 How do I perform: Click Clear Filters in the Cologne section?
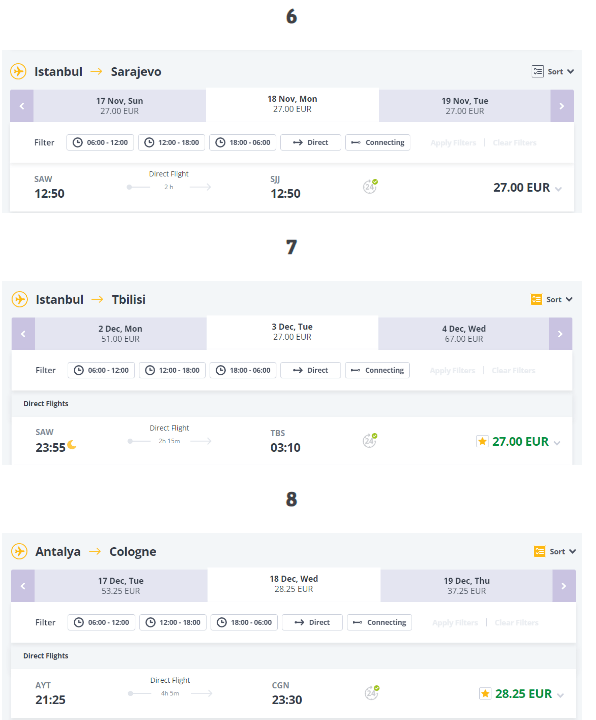517,623
